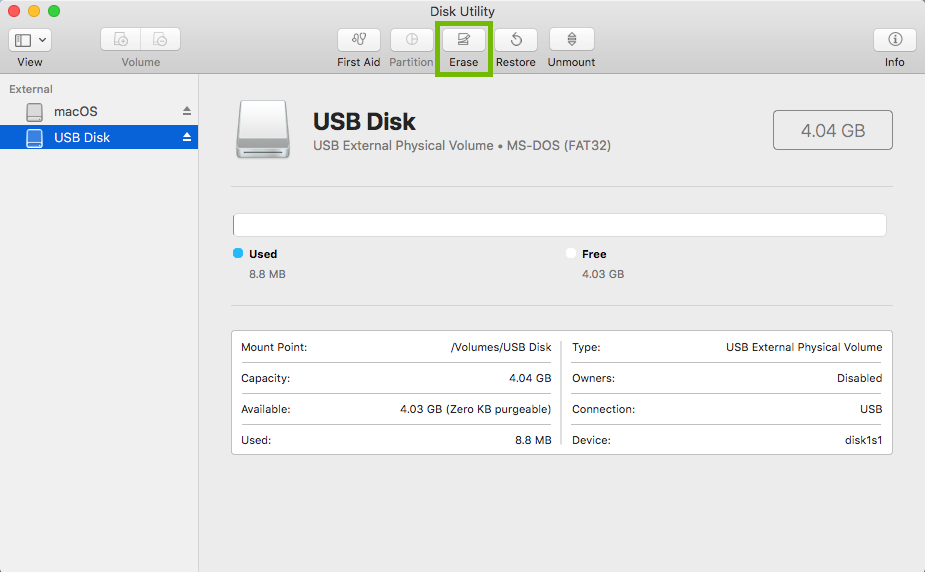925x572 pixels.
Task: Click the Restore toolbar icon
Action: [516, 40]
